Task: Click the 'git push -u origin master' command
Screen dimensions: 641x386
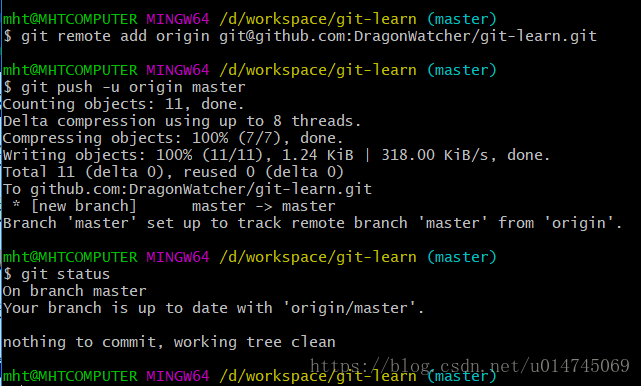Action: click(124, 87)
